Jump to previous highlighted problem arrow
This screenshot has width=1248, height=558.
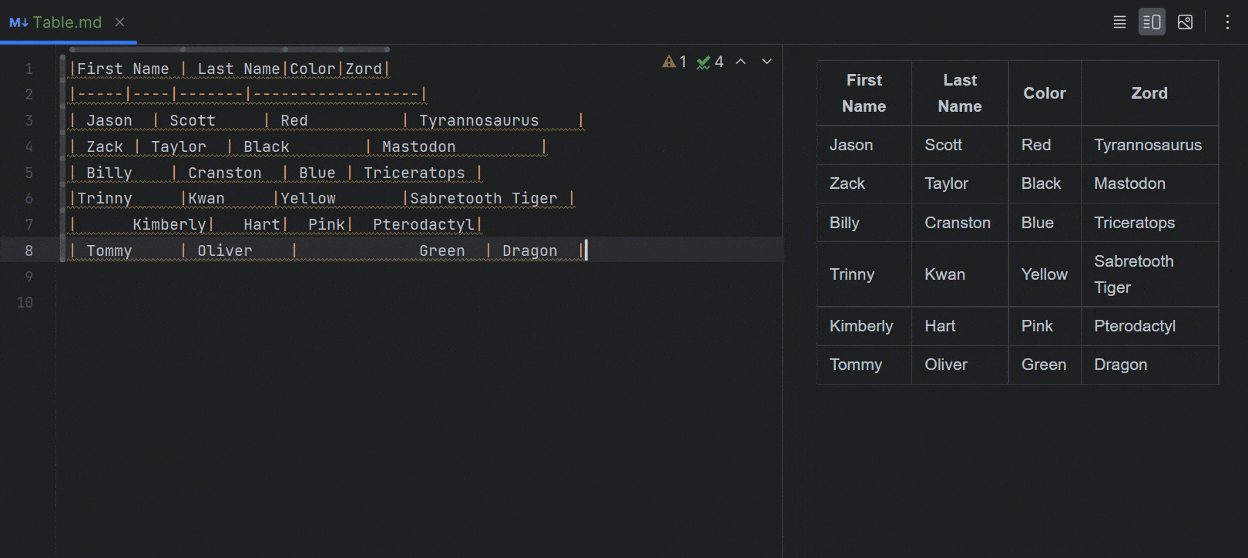click(741, 62)
